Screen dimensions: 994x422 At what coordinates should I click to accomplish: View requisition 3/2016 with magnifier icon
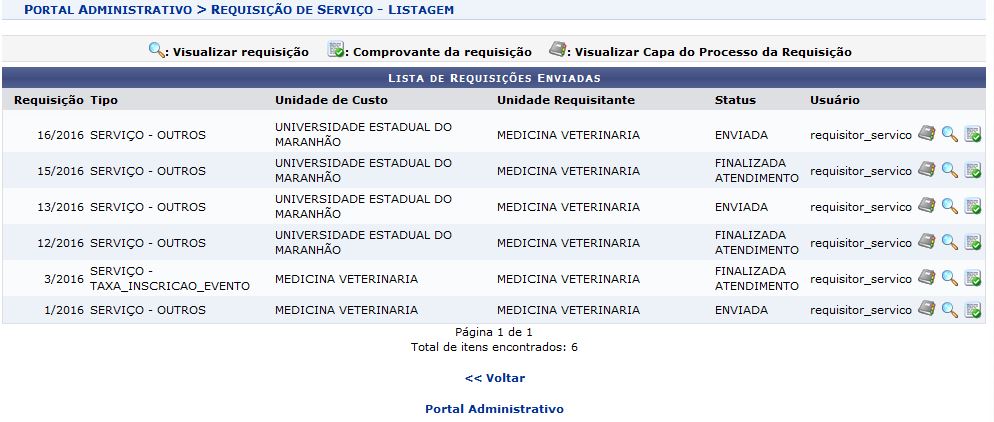949,279
